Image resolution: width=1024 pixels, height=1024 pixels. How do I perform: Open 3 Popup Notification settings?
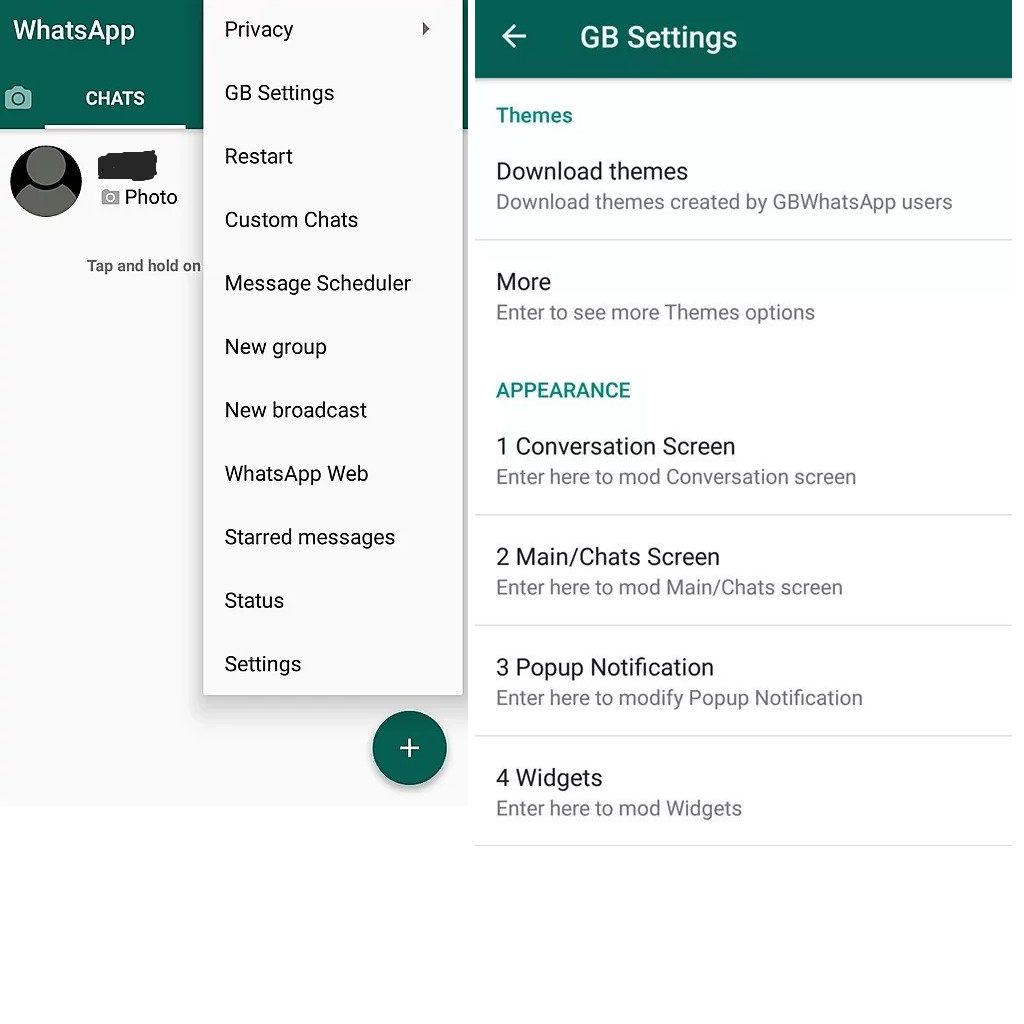[x=743, y=681]
